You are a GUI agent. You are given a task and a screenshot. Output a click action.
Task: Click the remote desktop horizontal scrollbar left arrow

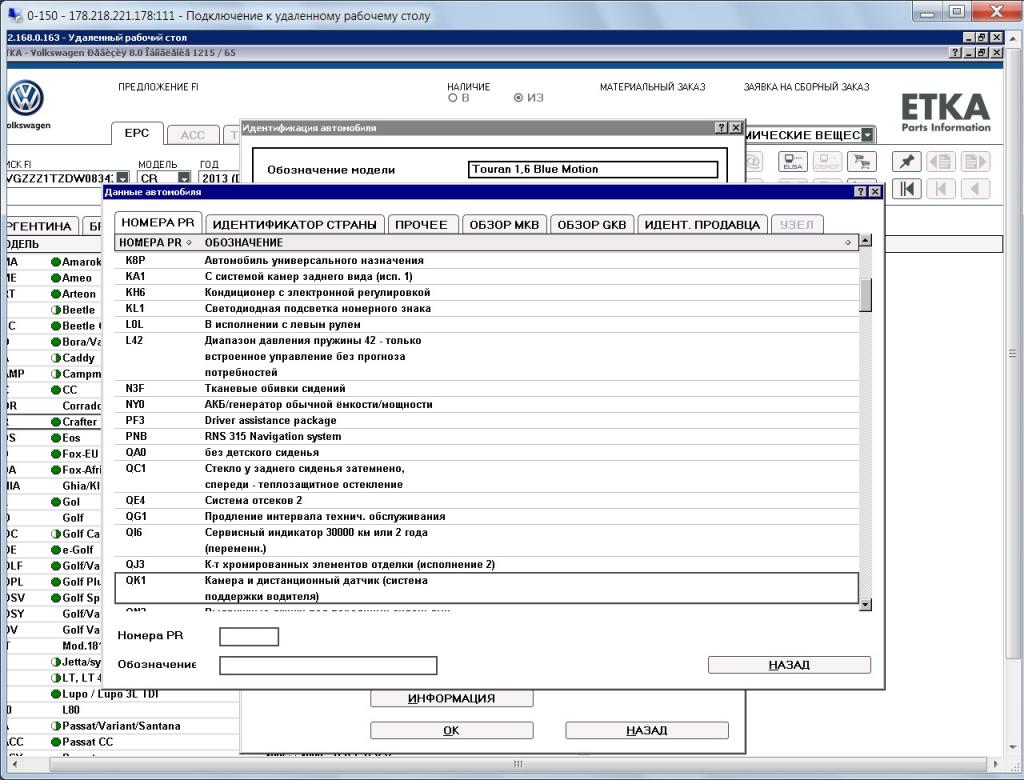point(14,764)
